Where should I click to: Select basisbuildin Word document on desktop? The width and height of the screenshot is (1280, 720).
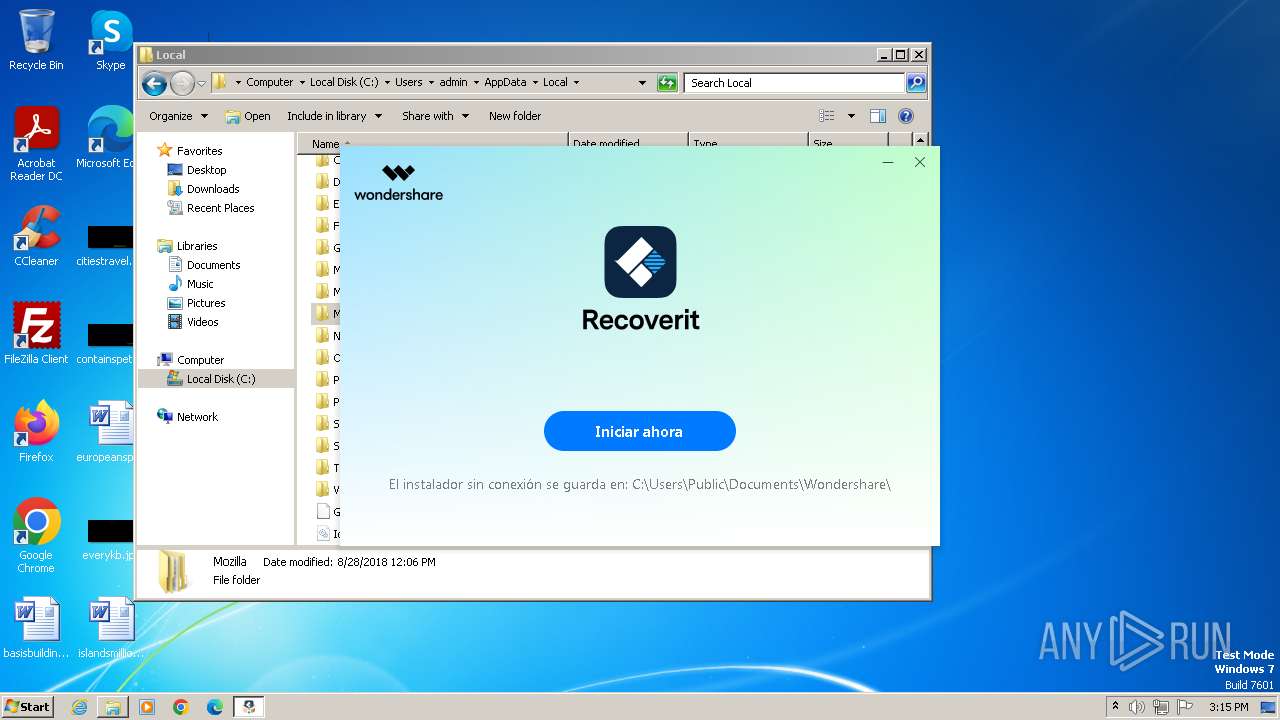point(36,629)
